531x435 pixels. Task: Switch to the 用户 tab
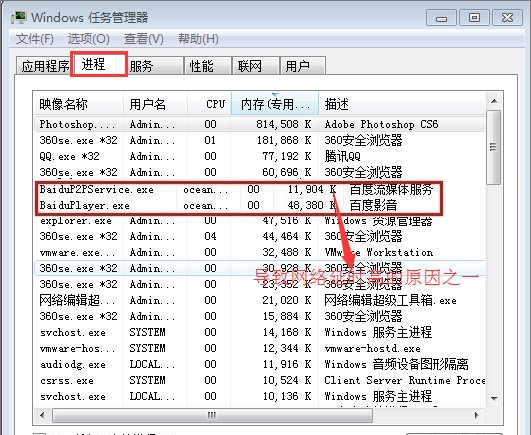[x=303, y=66]
